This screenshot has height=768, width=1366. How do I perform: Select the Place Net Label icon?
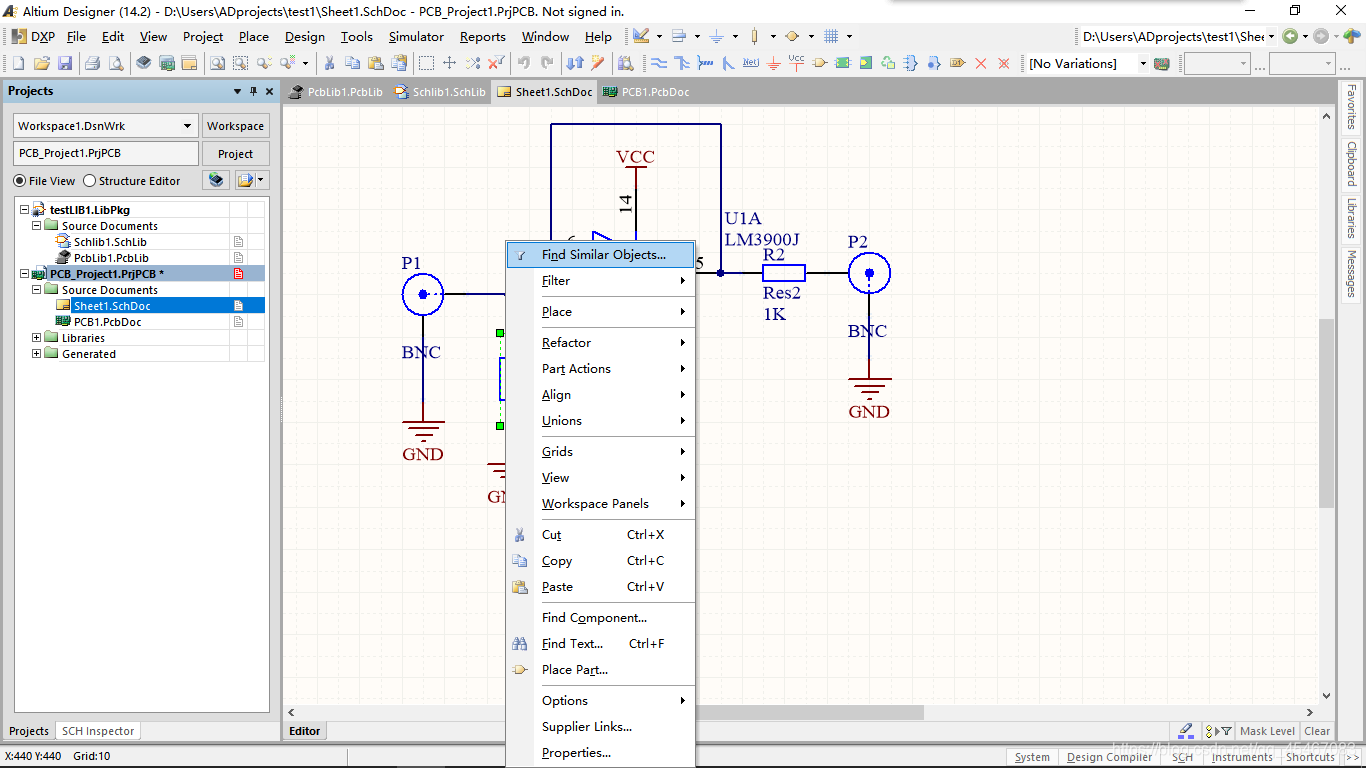pos(751,63)
